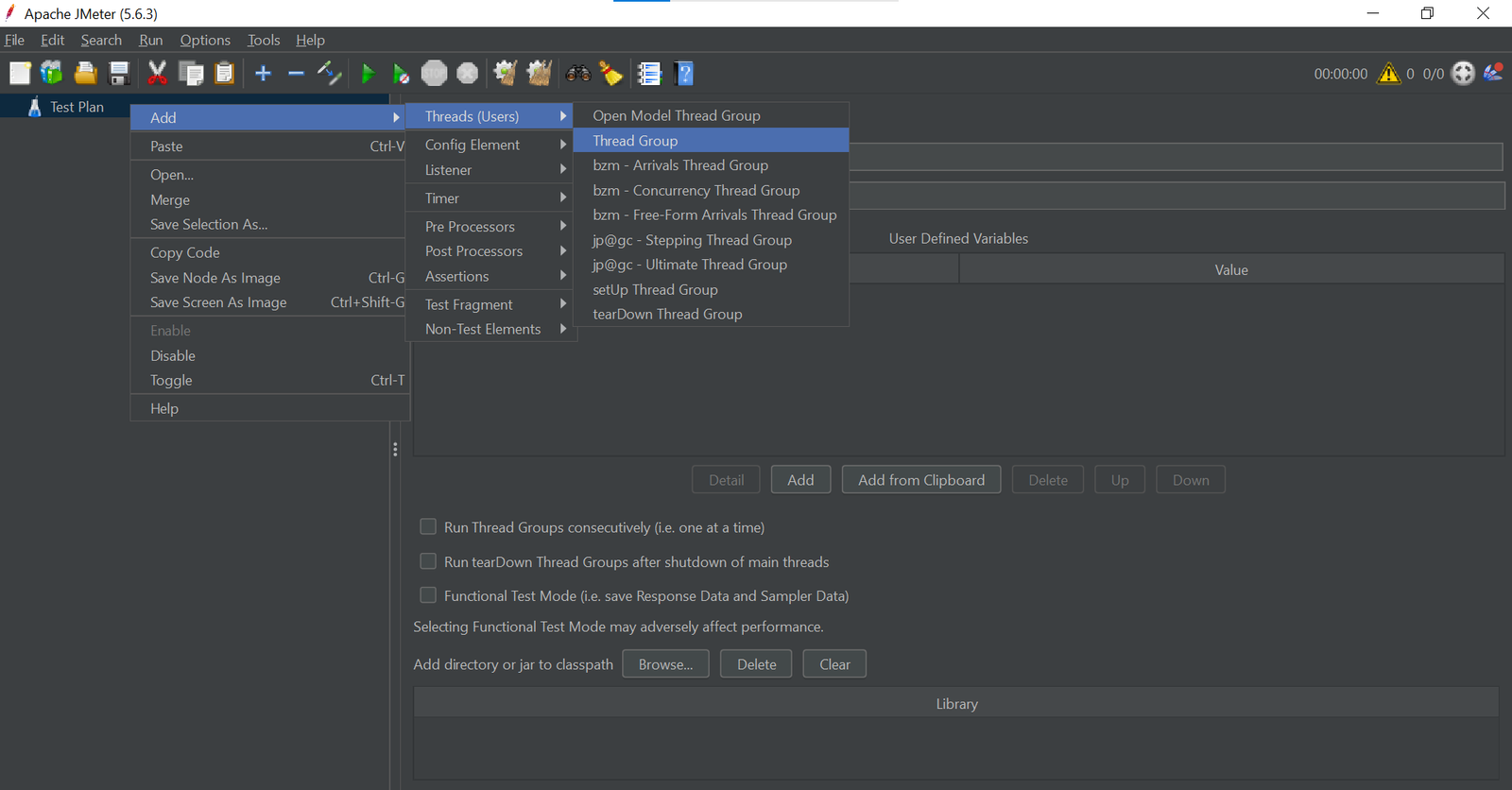The height and width of the screenshot is (790, 1512).
Task: Choose bzm - Concurrency Thread Group
Action: (712, 190)
